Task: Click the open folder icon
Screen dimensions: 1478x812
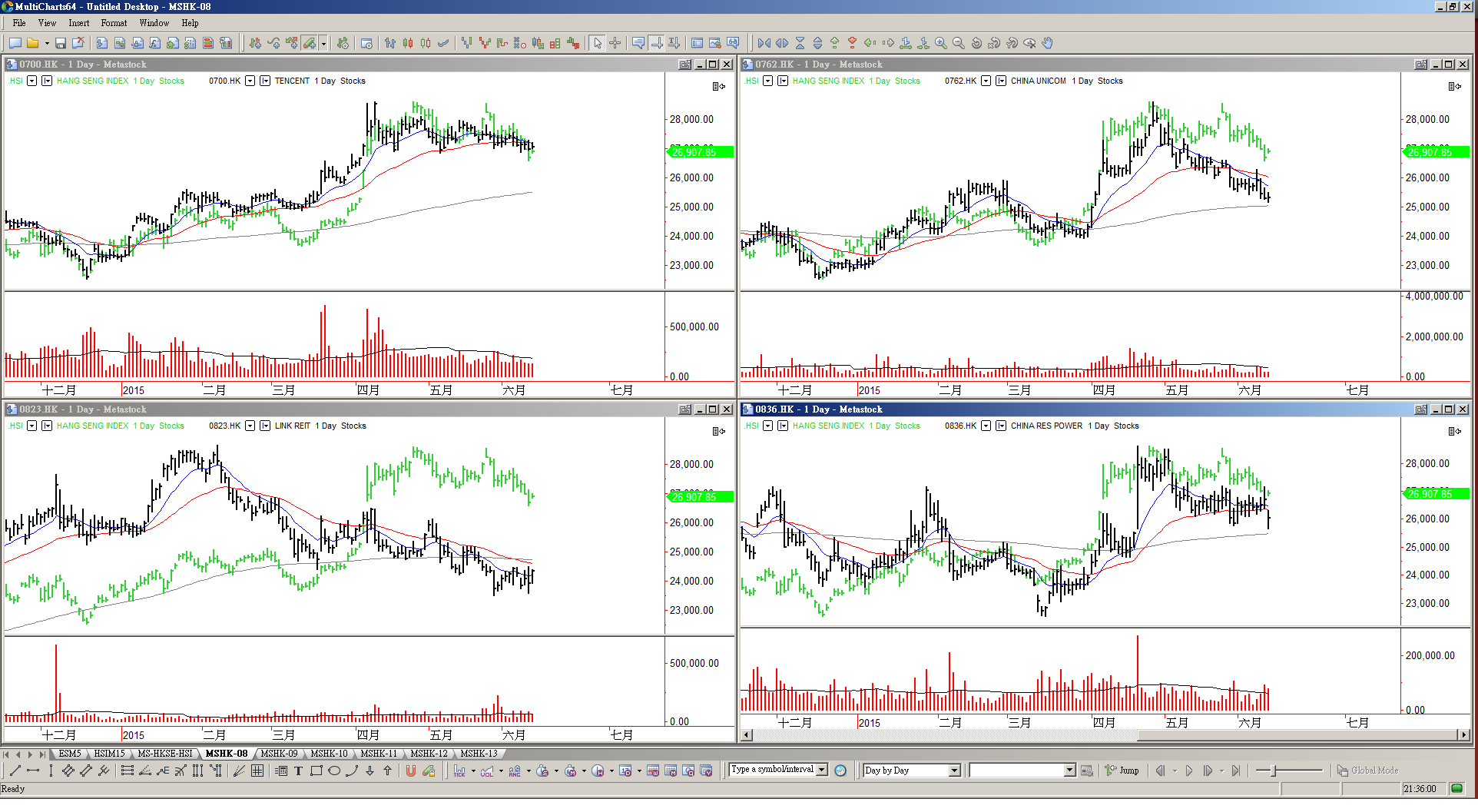Action: [32, 44]
